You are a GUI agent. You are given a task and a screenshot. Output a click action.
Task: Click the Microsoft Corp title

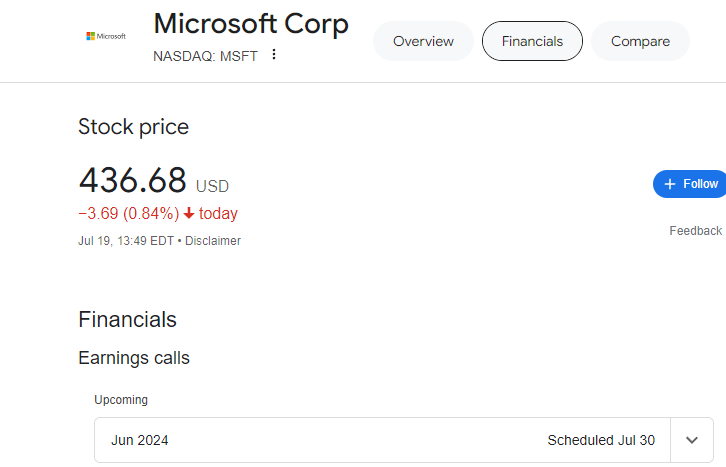pos(251,24)
